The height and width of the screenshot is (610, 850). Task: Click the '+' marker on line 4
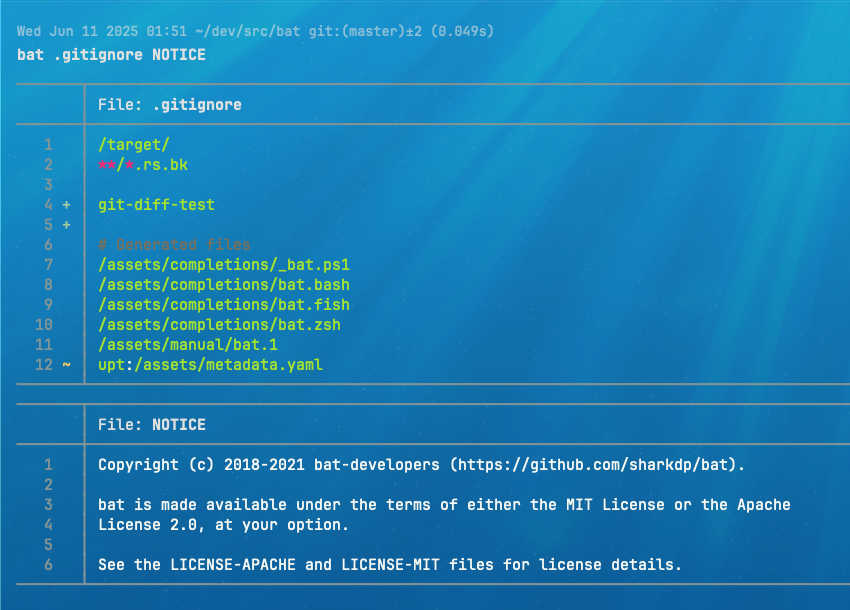[66, 205]
